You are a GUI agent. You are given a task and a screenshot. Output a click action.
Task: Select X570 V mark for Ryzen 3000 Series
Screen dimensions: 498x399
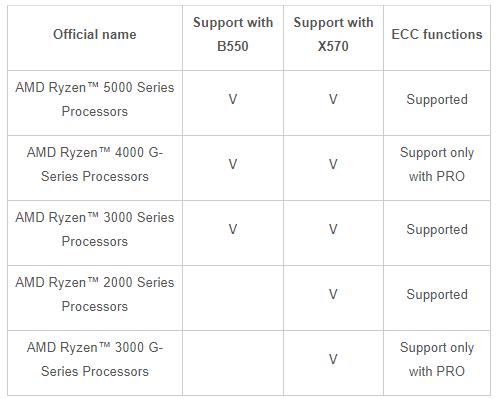point(333,229)
